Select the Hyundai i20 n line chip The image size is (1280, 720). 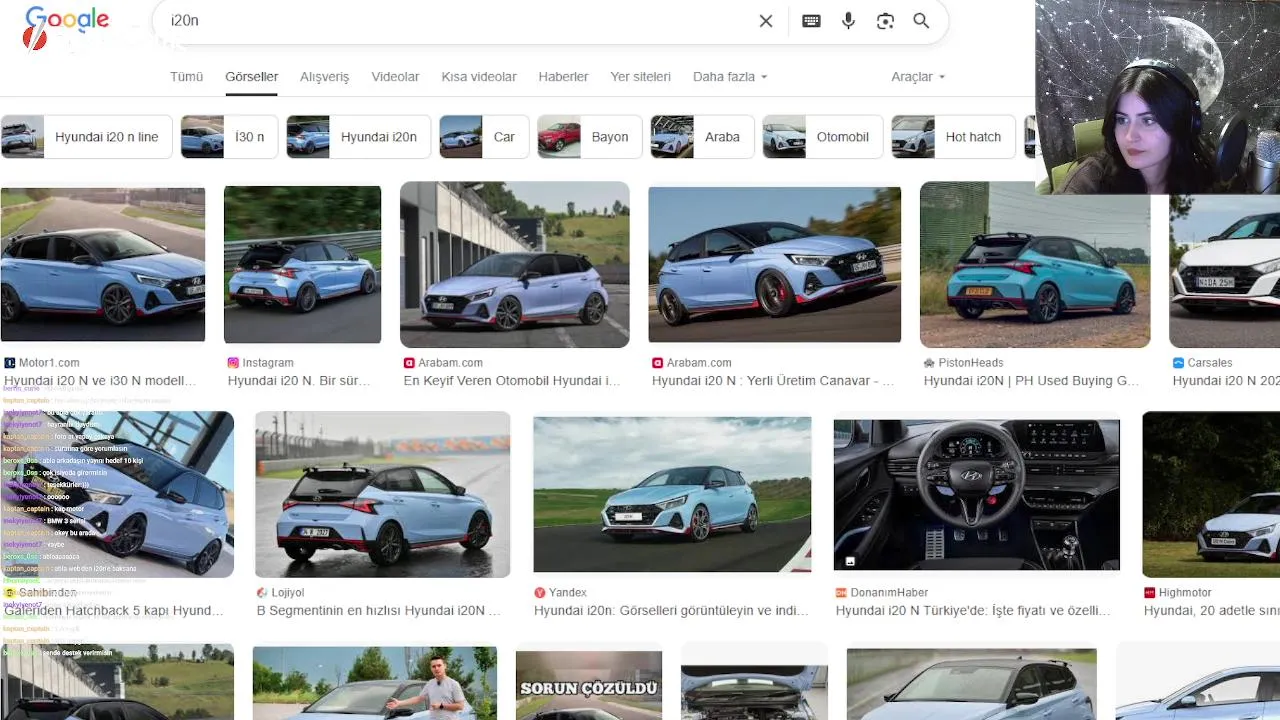click(x=87, y=137)
